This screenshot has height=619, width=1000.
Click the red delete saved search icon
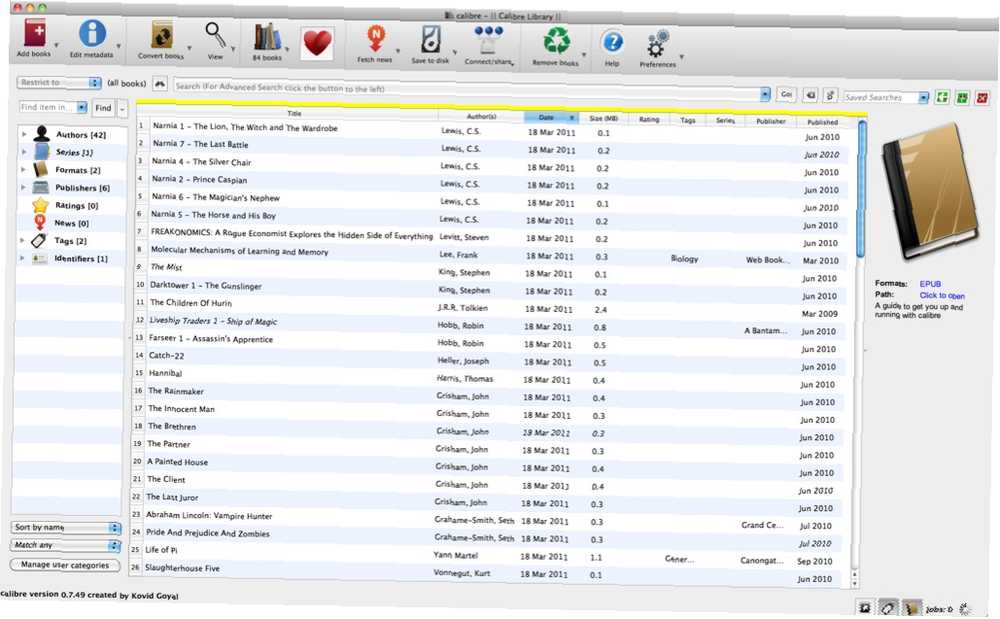[982, 98]
